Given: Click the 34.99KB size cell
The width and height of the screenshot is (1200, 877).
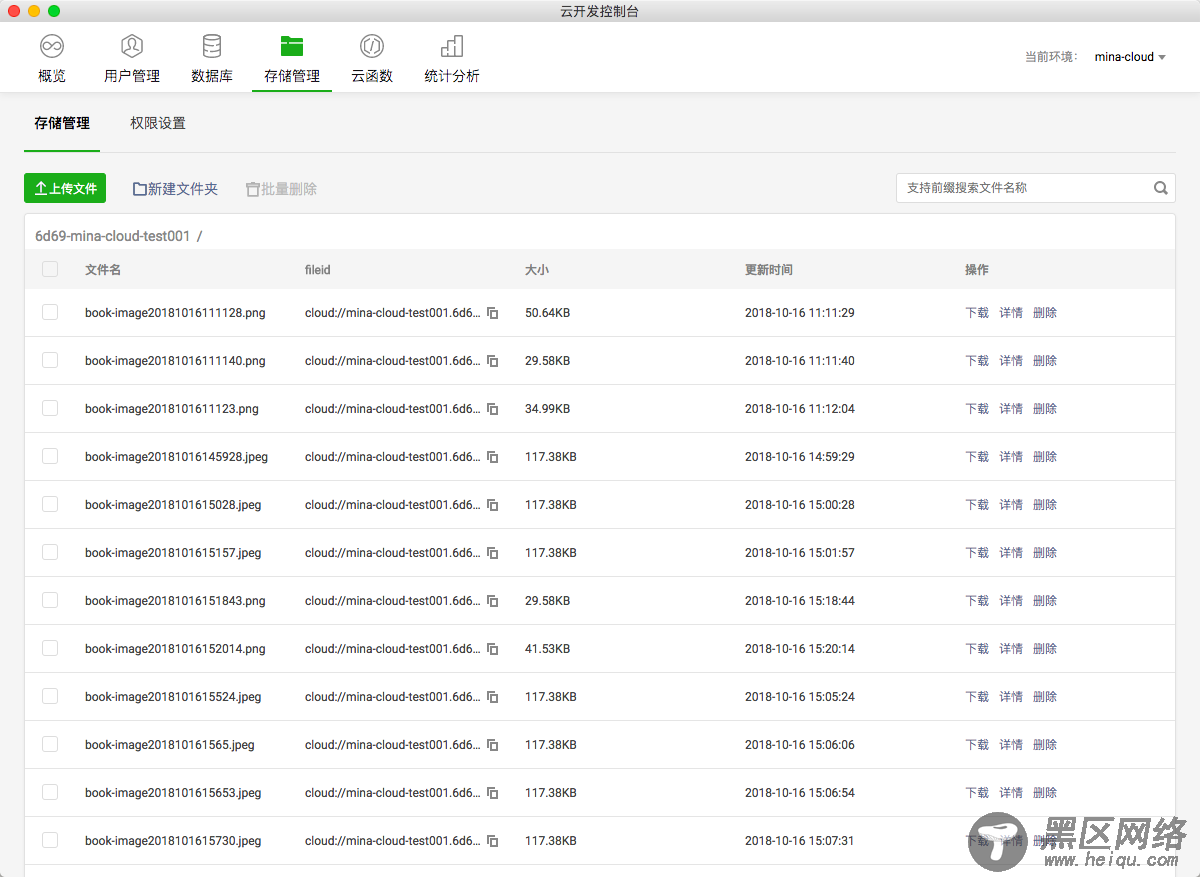Looking at the screenshot, I should pos(548,409).
